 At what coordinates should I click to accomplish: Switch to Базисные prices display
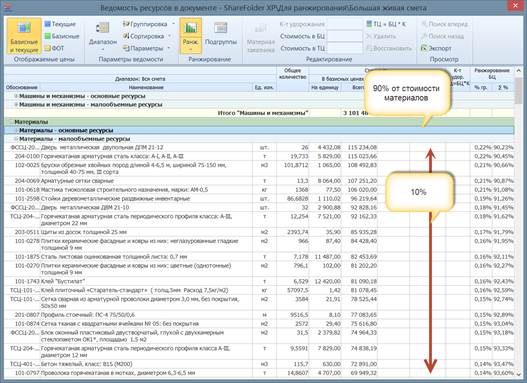62,36
